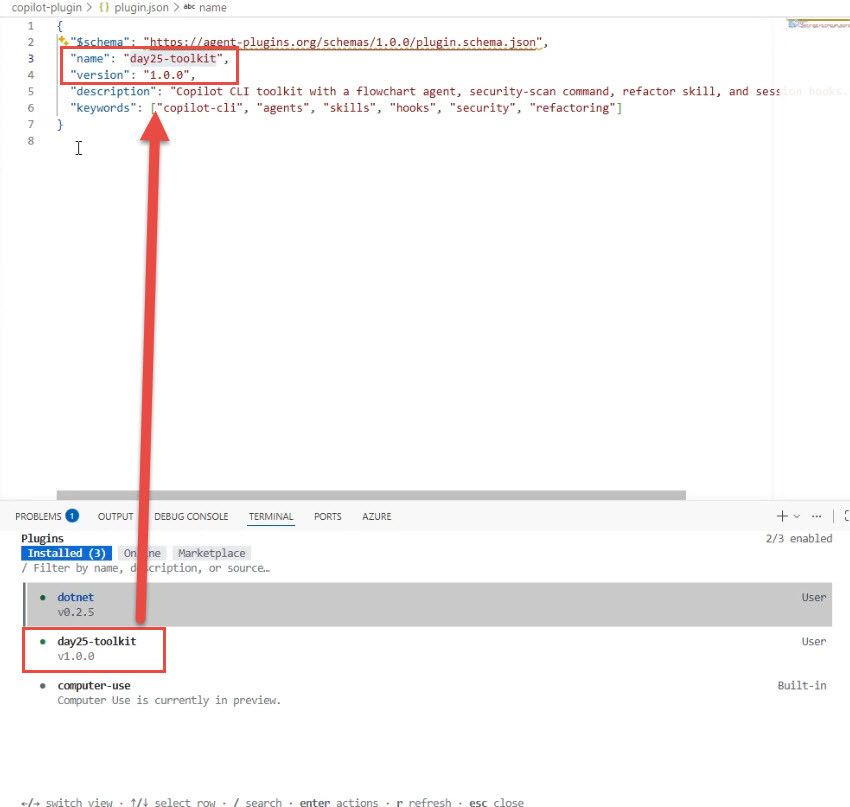Click the "Computer Use is currently in preview." description

169,700
